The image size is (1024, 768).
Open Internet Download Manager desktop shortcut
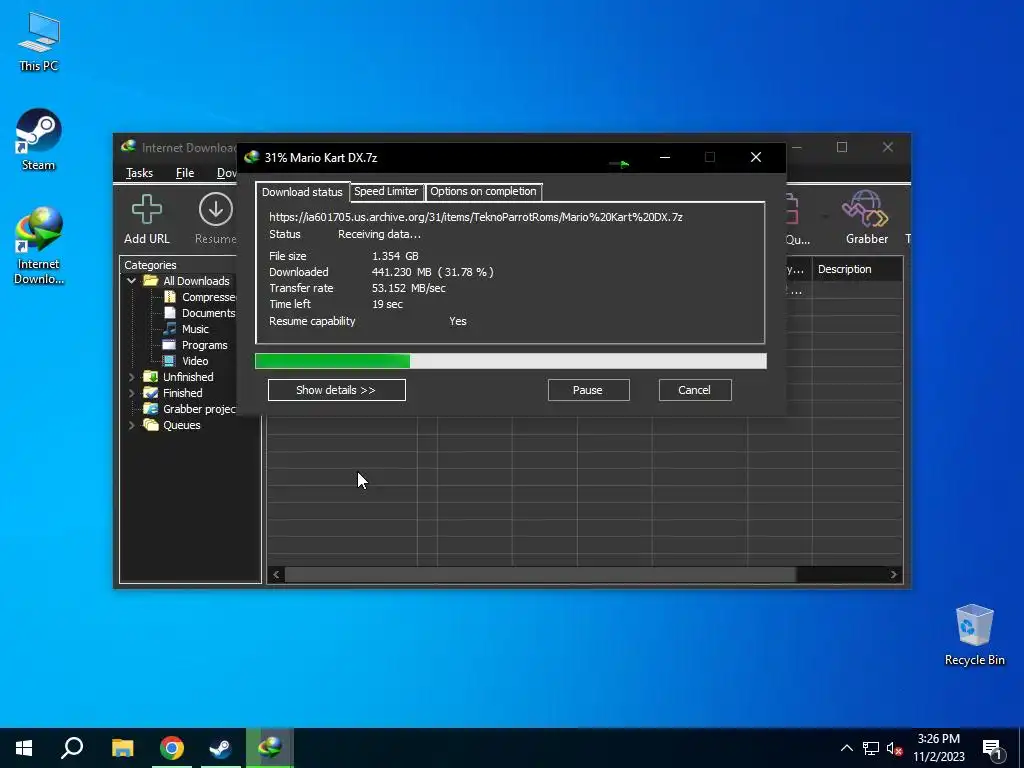point(39,245)
